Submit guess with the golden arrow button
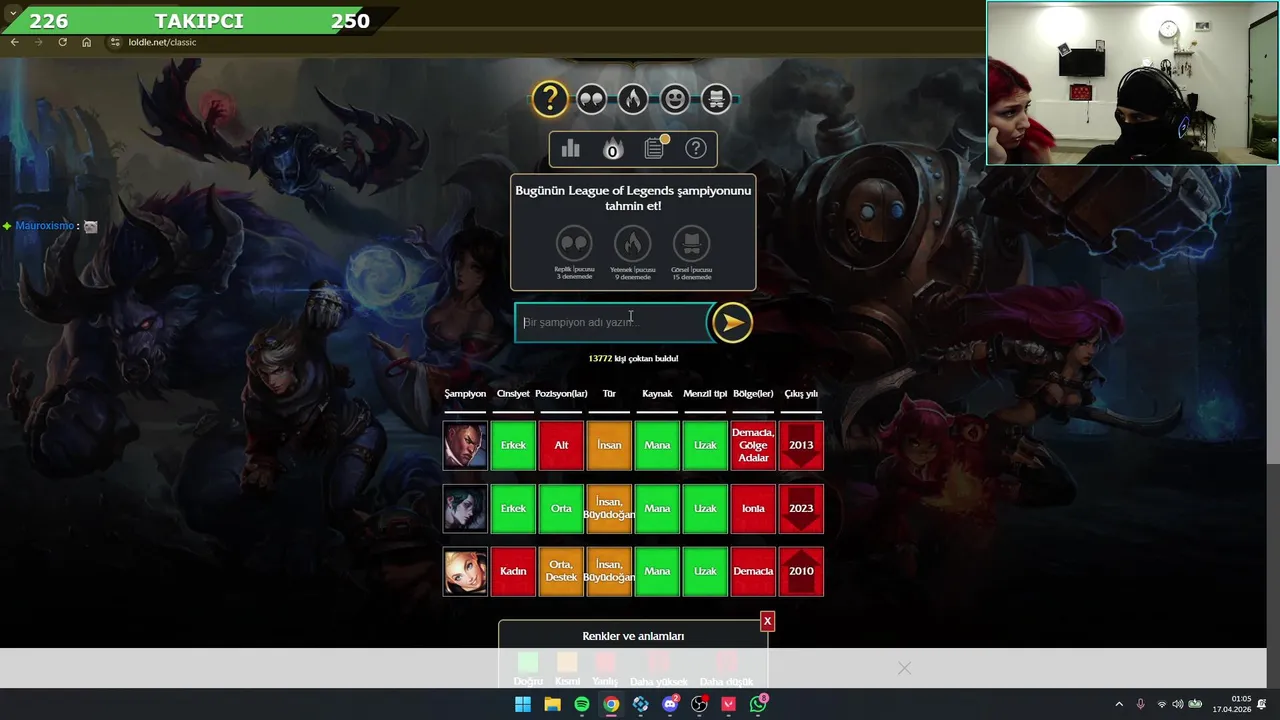1280x720 pixels. [x=732, y=322]
